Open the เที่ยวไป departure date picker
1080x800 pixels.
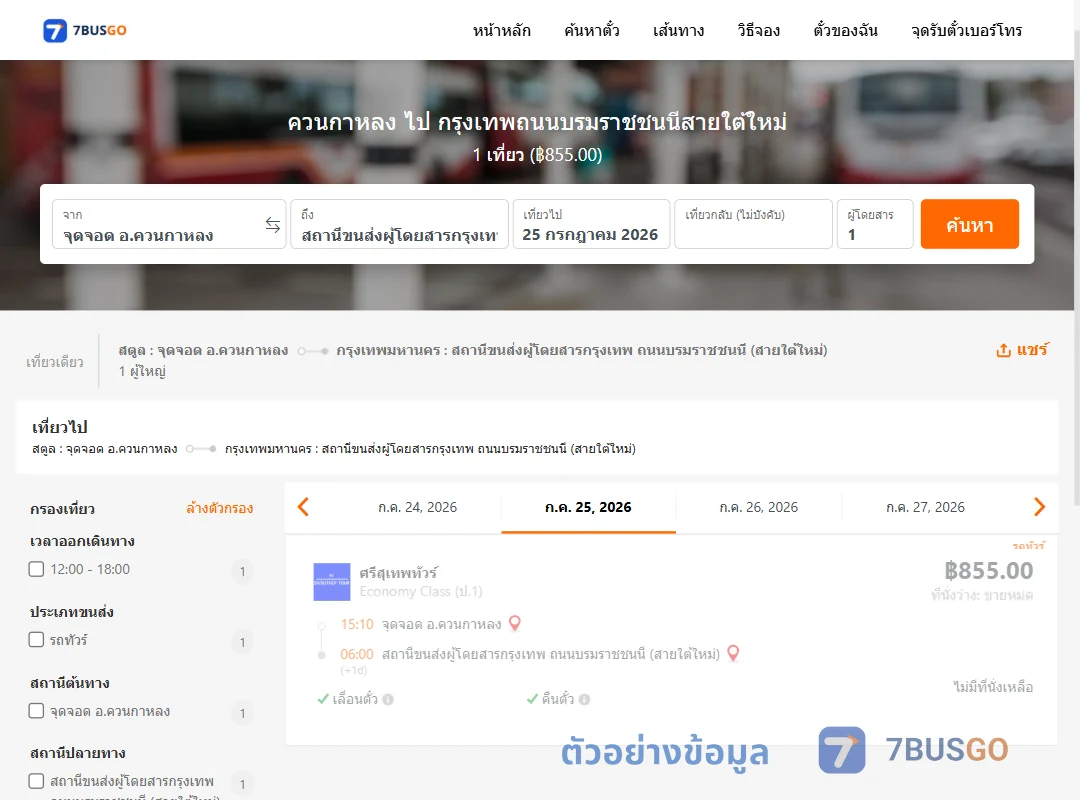click(x=591, y=224)
